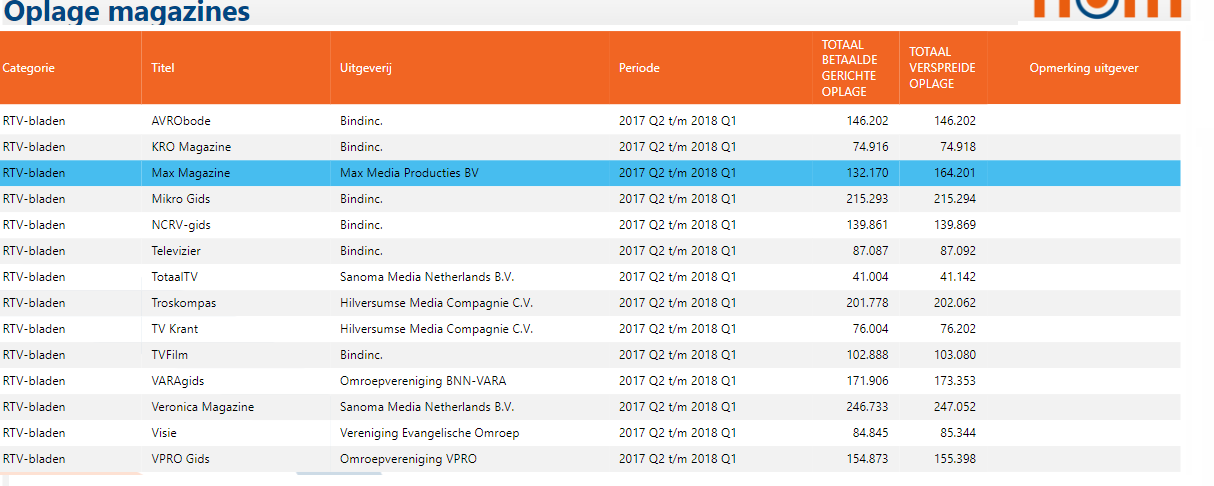
Task: Click the value 76.202 for TV Krant
Action: click(957, 329)
